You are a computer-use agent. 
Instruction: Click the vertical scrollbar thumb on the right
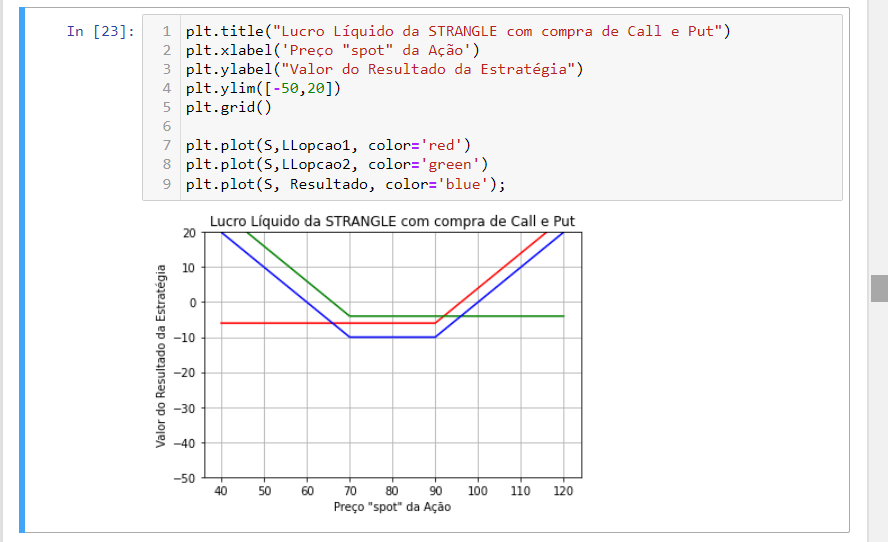[x=879, y=288]
